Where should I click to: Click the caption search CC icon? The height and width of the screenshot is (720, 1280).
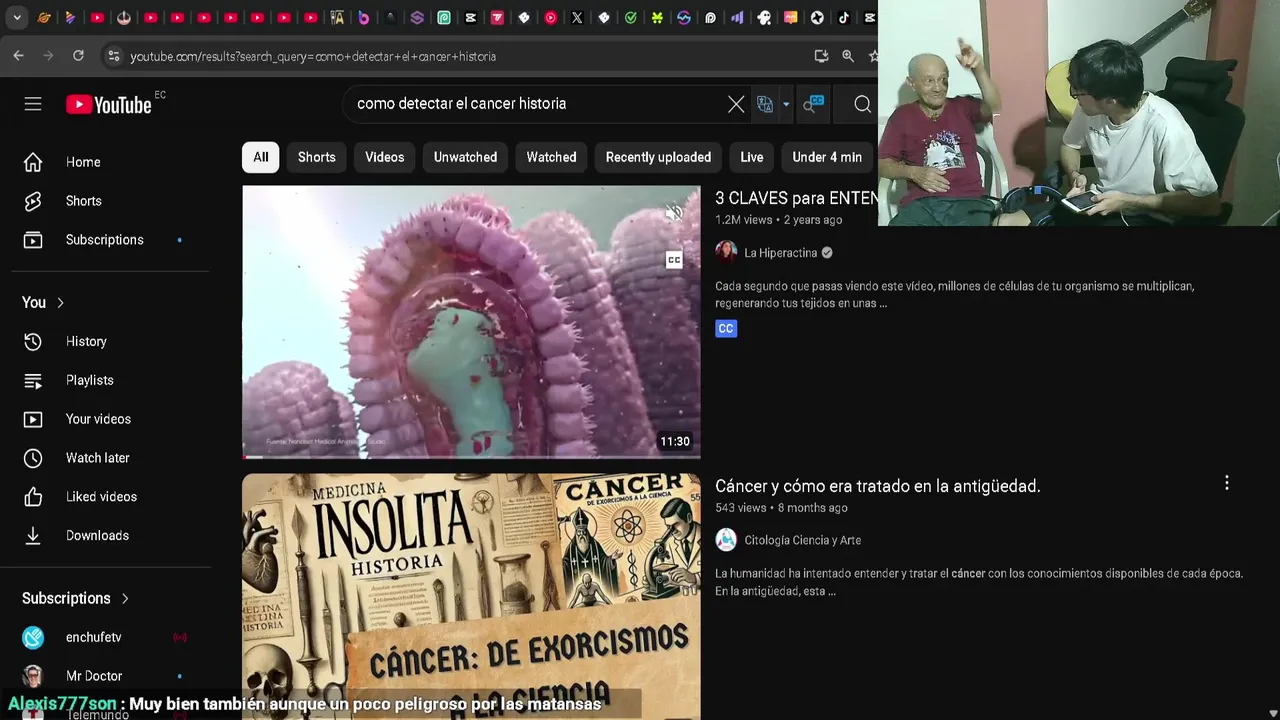coord(813,103)
